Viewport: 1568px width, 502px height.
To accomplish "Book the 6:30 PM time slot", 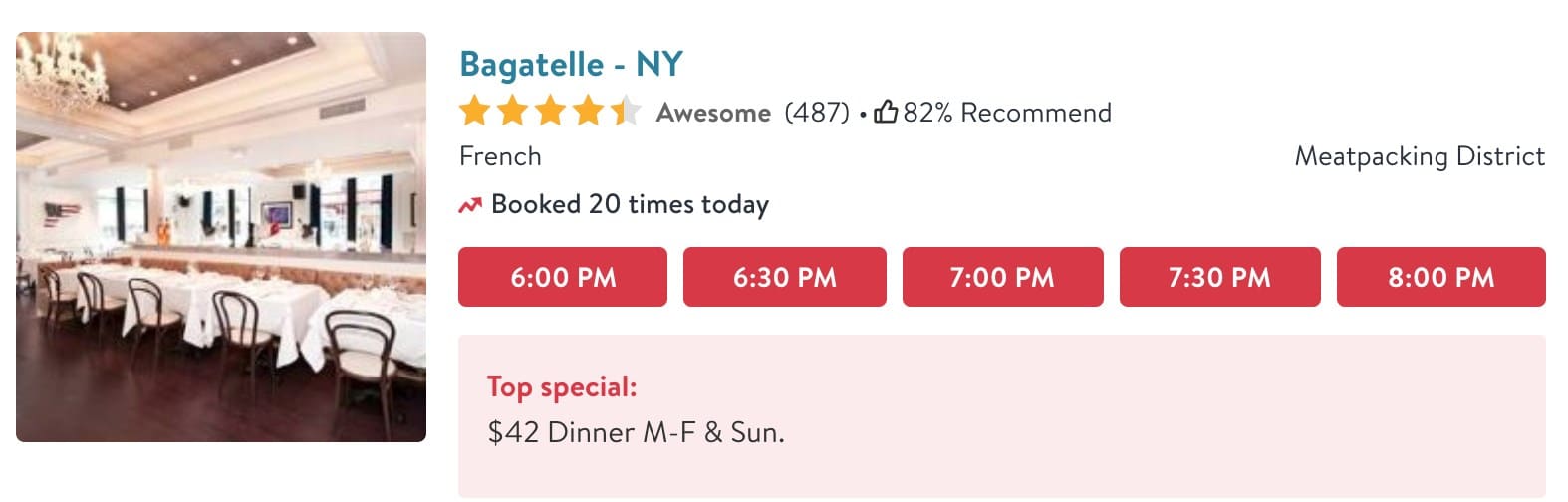I will tap(784, 277).
